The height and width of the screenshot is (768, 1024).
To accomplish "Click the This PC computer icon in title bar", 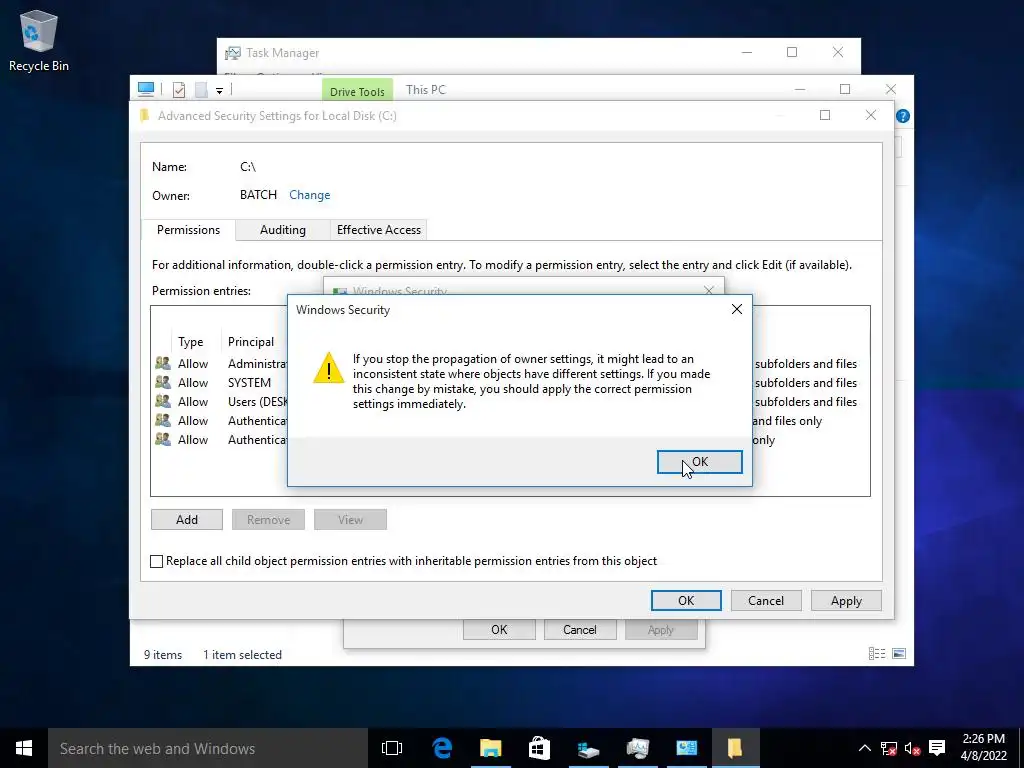I will point(146,89).
